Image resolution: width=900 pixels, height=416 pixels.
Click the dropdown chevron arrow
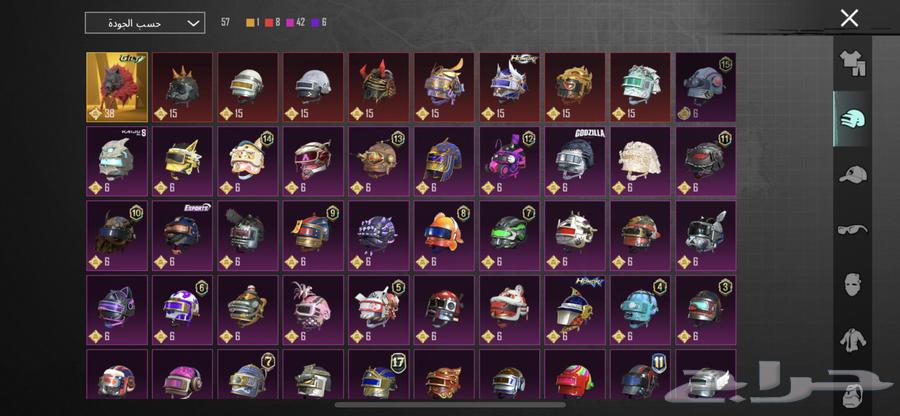point(194,24)
